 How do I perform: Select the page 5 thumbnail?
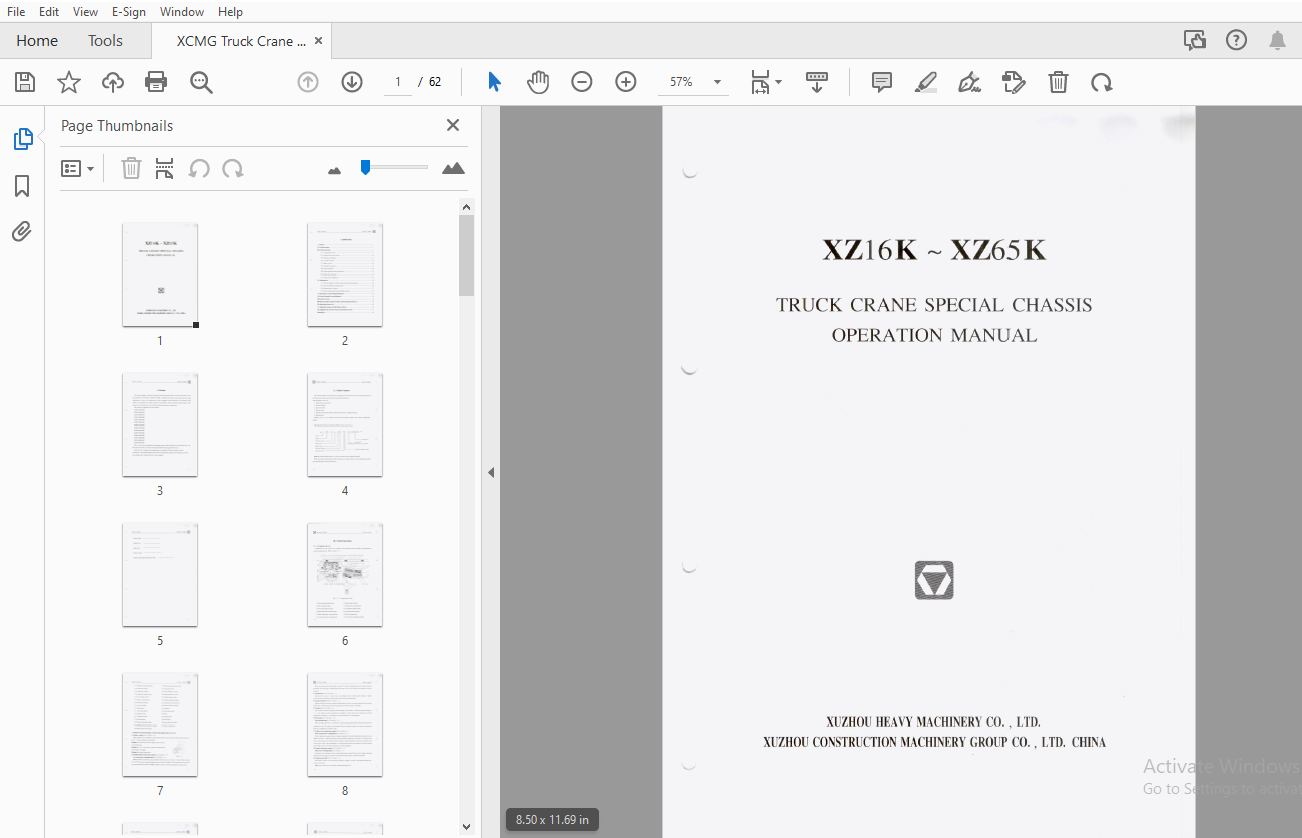(160, 575)
